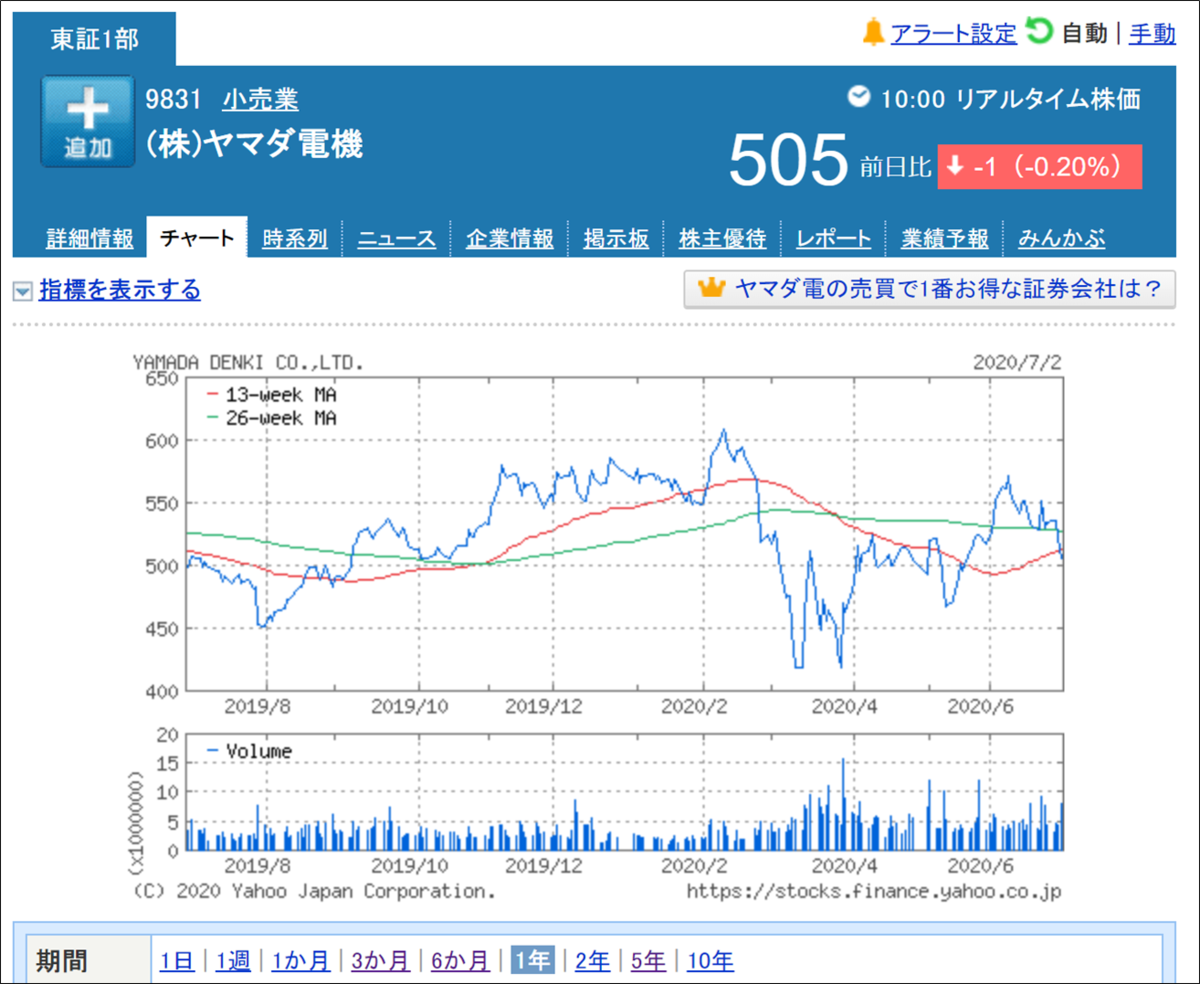1200x984 pixels.
Task: Click the 前日比 label
Action: (x=895, y=167)
